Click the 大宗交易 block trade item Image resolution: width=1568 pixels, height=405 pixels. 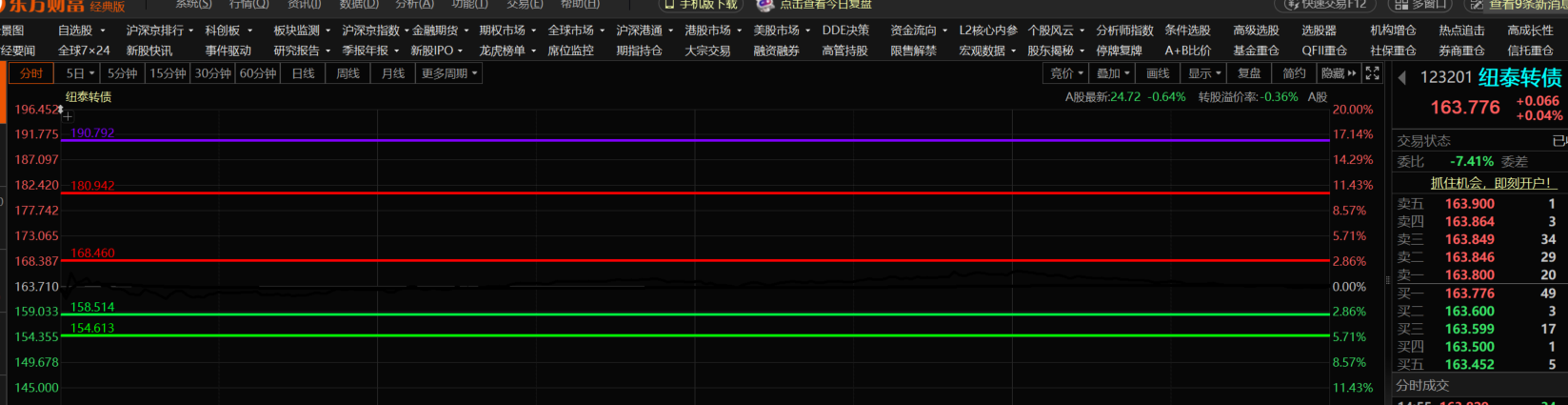click(707, 51)
